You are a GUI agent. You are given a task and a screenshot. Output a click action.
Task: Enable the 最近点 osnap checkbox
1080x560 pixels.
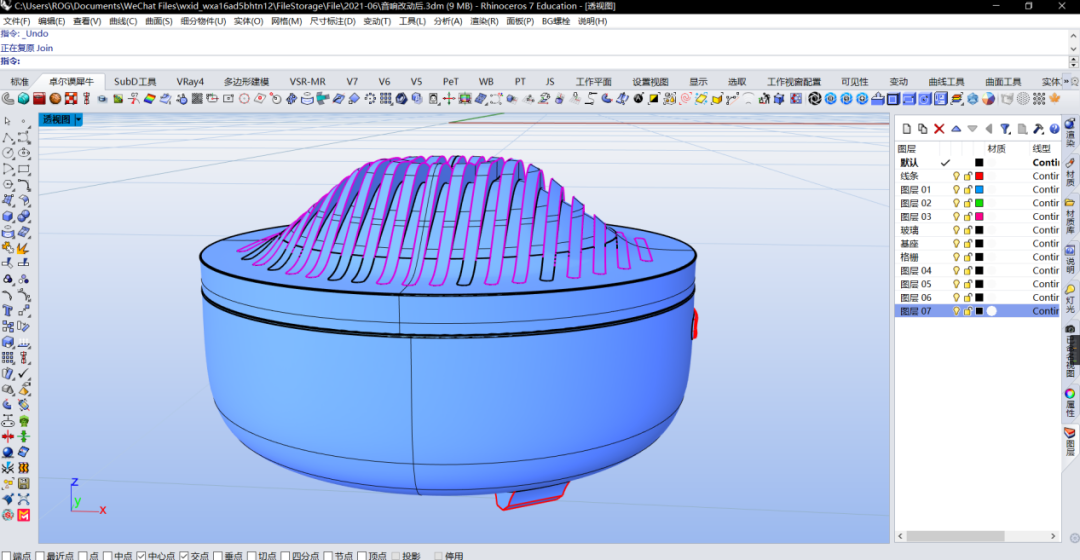[40, 555]
